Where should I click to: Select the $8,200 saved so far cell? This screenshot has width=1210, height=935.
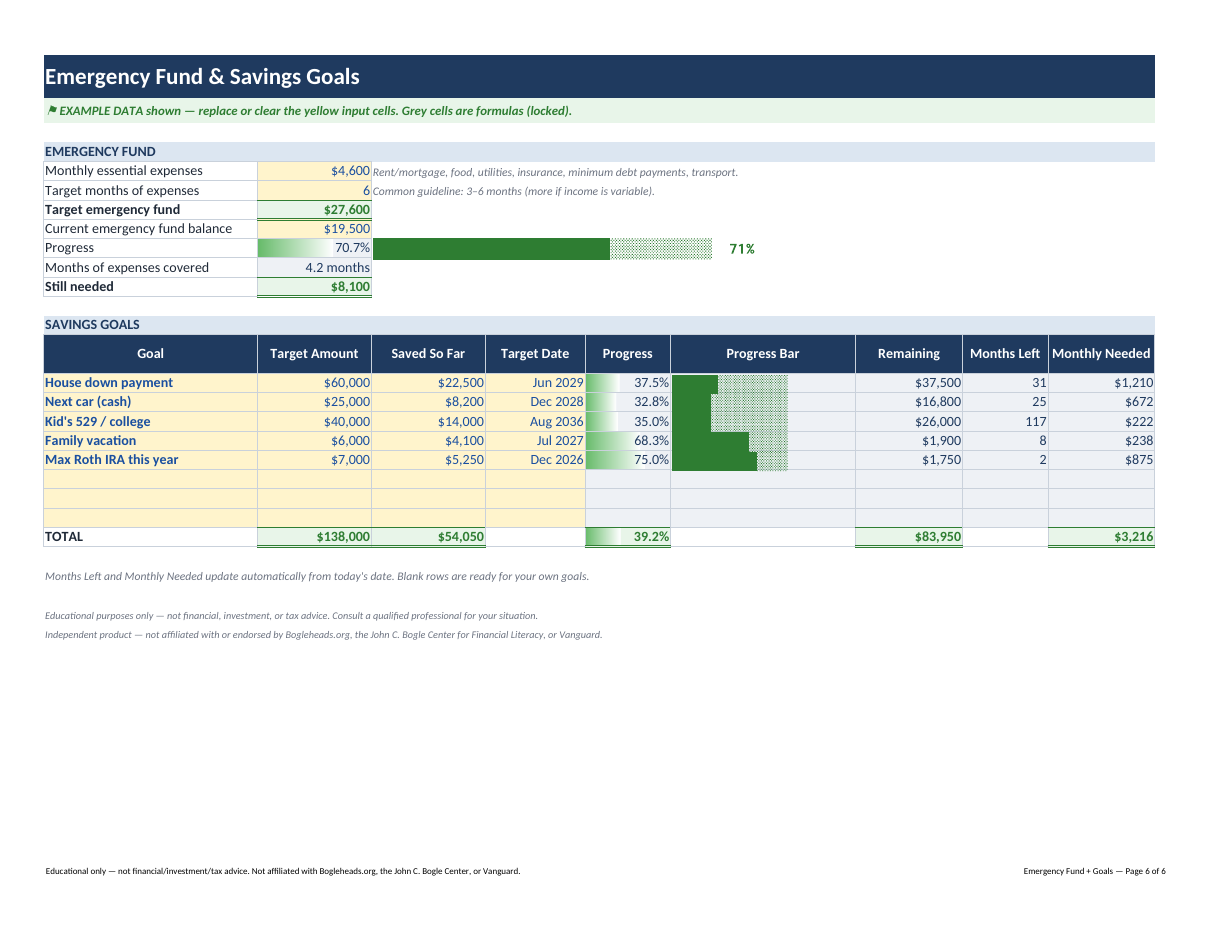[428, 402]
